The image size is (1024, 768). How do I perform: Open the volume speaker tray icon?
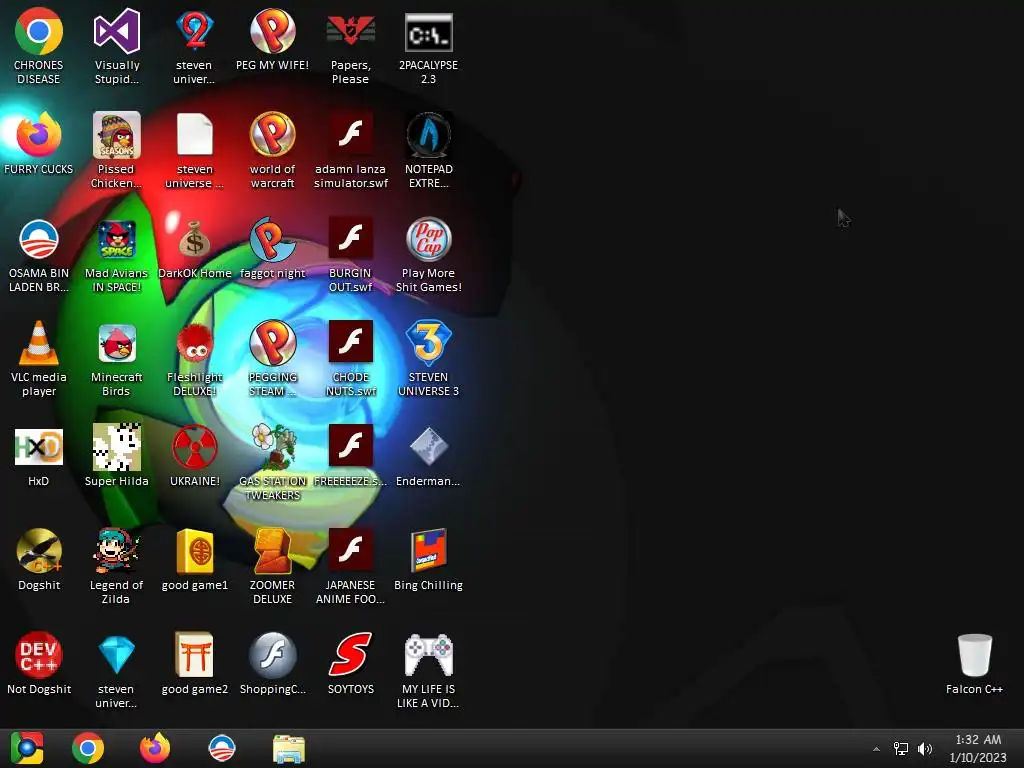(x=925, y=749)
